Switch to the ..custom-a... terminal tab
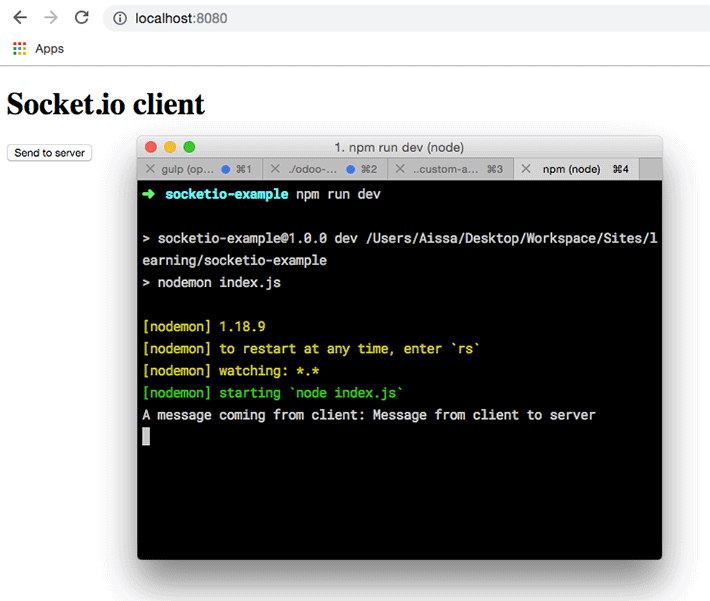The width and height of the screenshot is (710, 601). (451, 169)
